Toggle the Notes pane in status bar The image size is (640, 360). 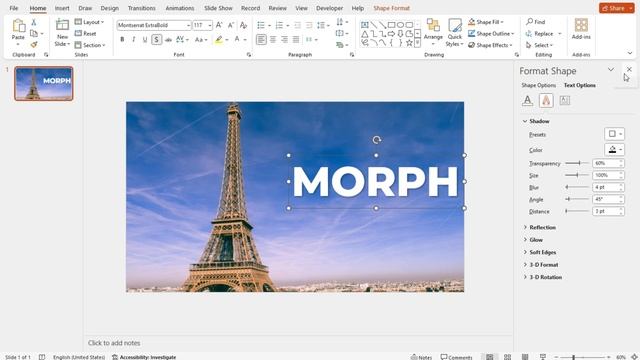pyautogui.click(x=422, y=357)
